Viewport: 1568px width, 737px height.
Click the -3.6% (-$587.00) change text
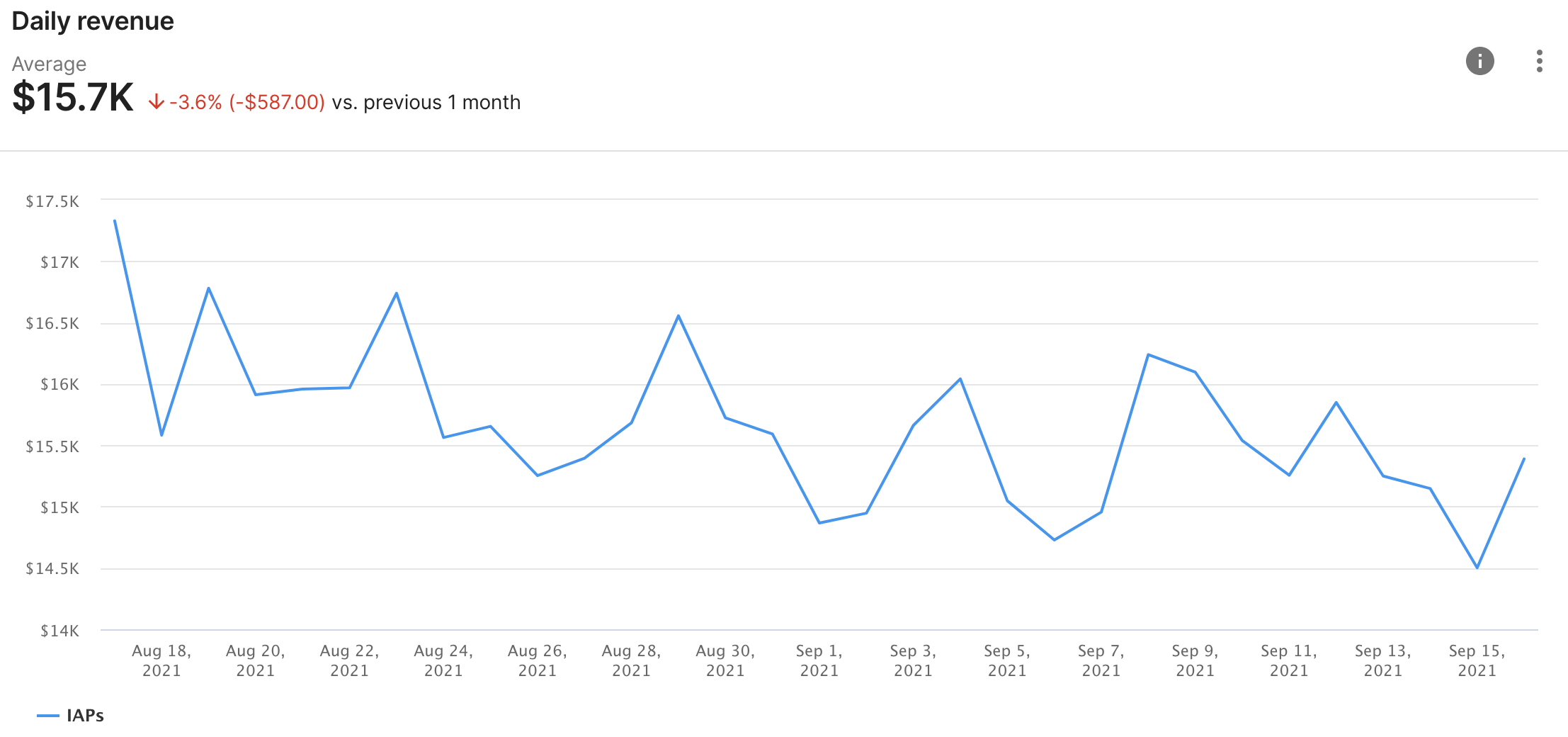(246, 103)
